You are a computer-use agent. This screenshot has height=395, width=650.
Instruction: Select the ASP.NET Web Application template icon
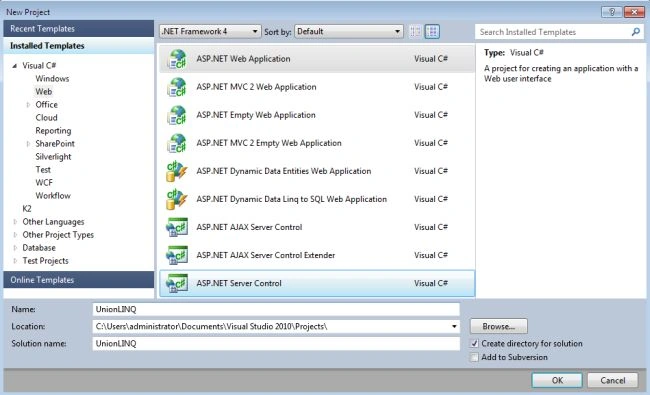[x=177, y=59]
